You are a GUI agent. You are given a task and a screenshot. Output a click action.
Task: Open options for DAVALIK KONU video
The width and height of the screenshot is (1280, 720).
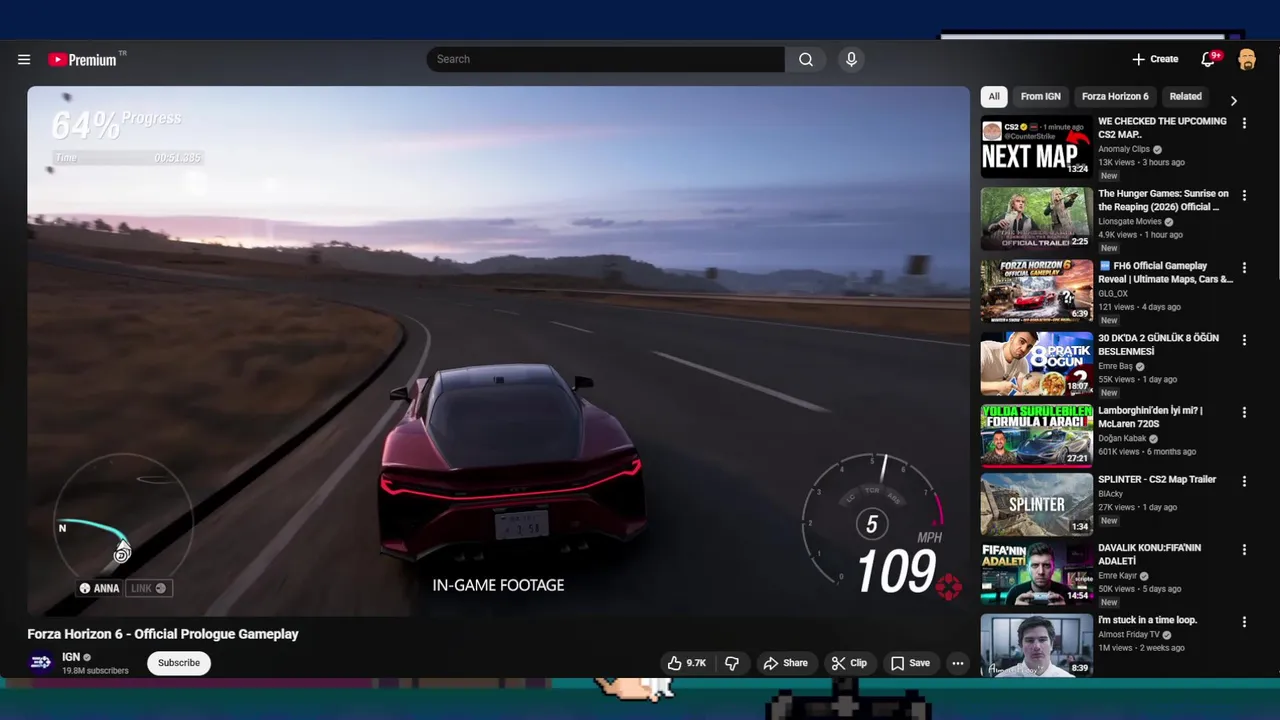[x=1244, y=550]
